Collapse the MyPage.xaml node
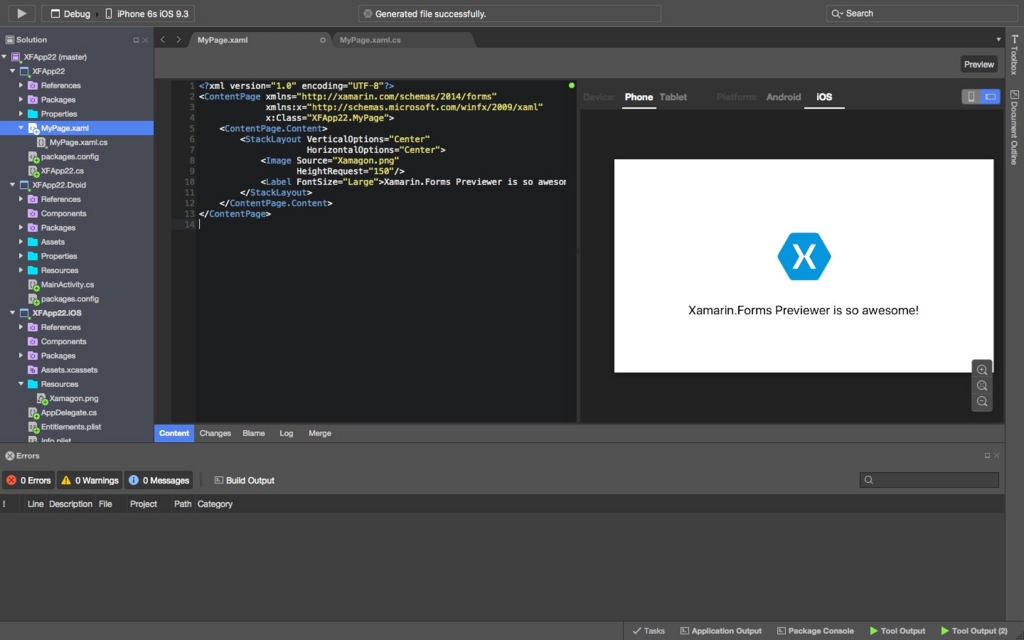The image size is (1024, 640). [21, 128]
